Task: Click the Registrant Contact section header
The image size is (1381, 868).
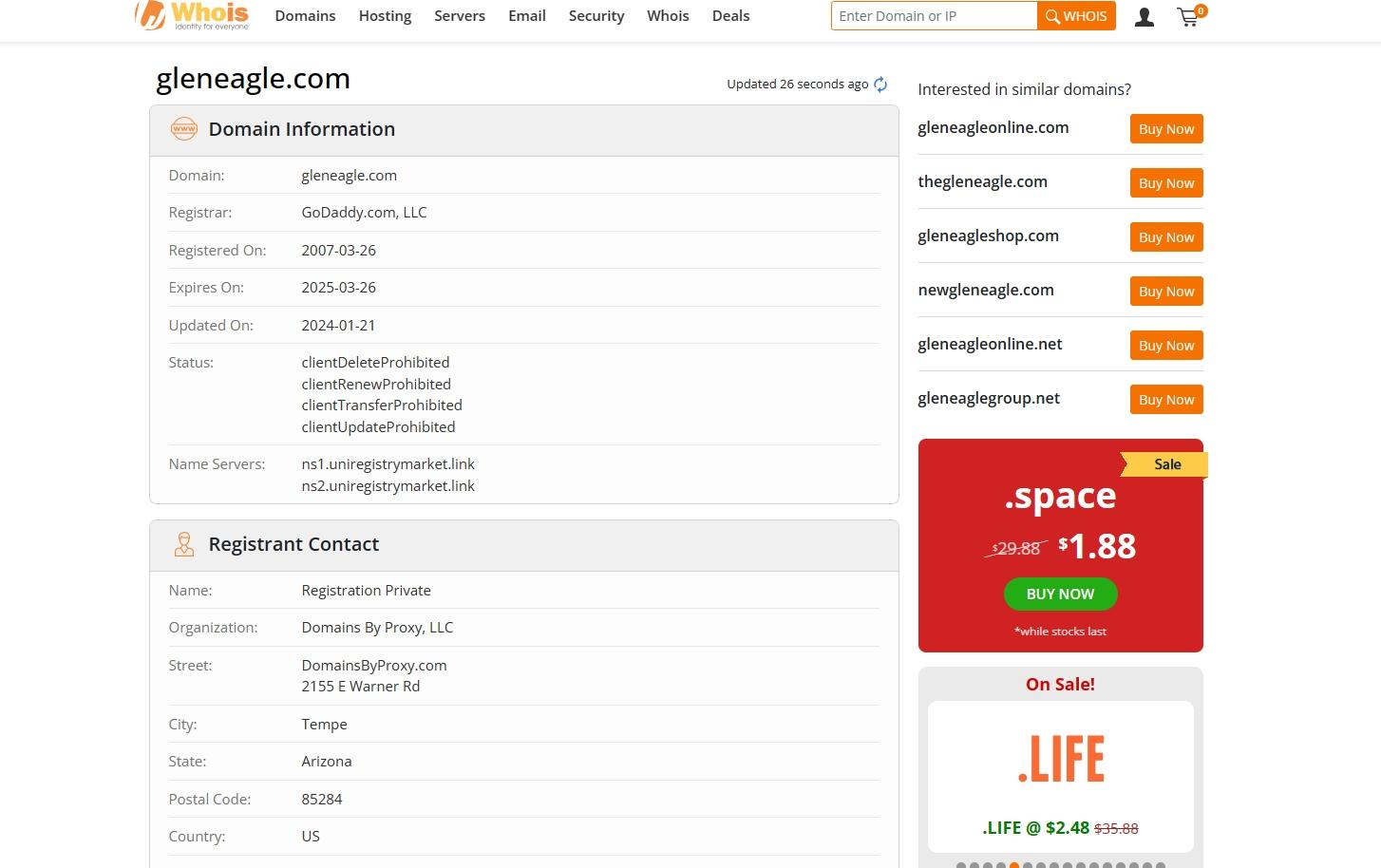Action: pos(524,545)
